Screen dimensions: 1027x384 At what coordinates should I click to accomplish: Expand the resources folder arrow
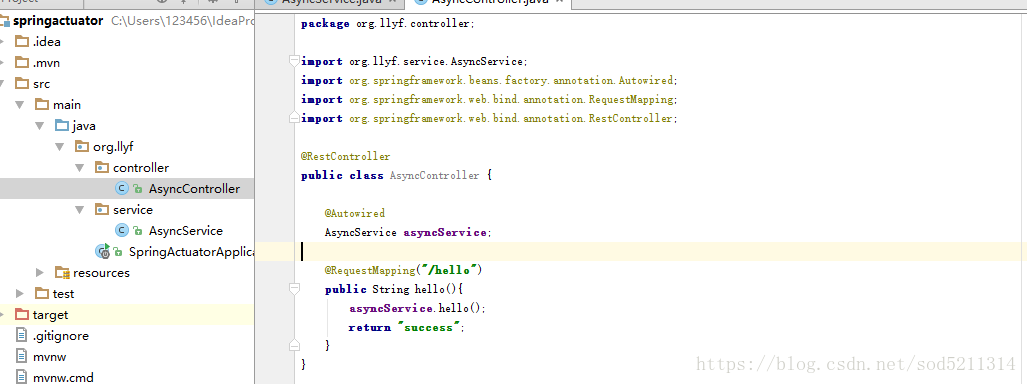point(41,273)
